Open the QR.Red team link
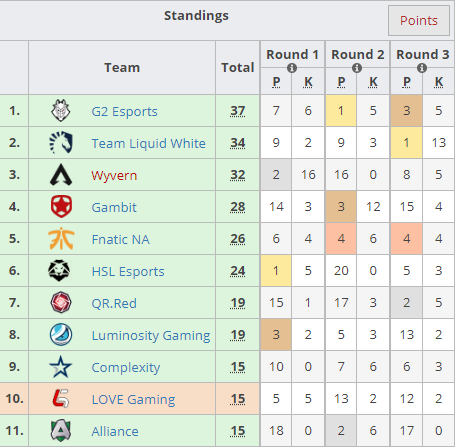 (x=114, y=303)
